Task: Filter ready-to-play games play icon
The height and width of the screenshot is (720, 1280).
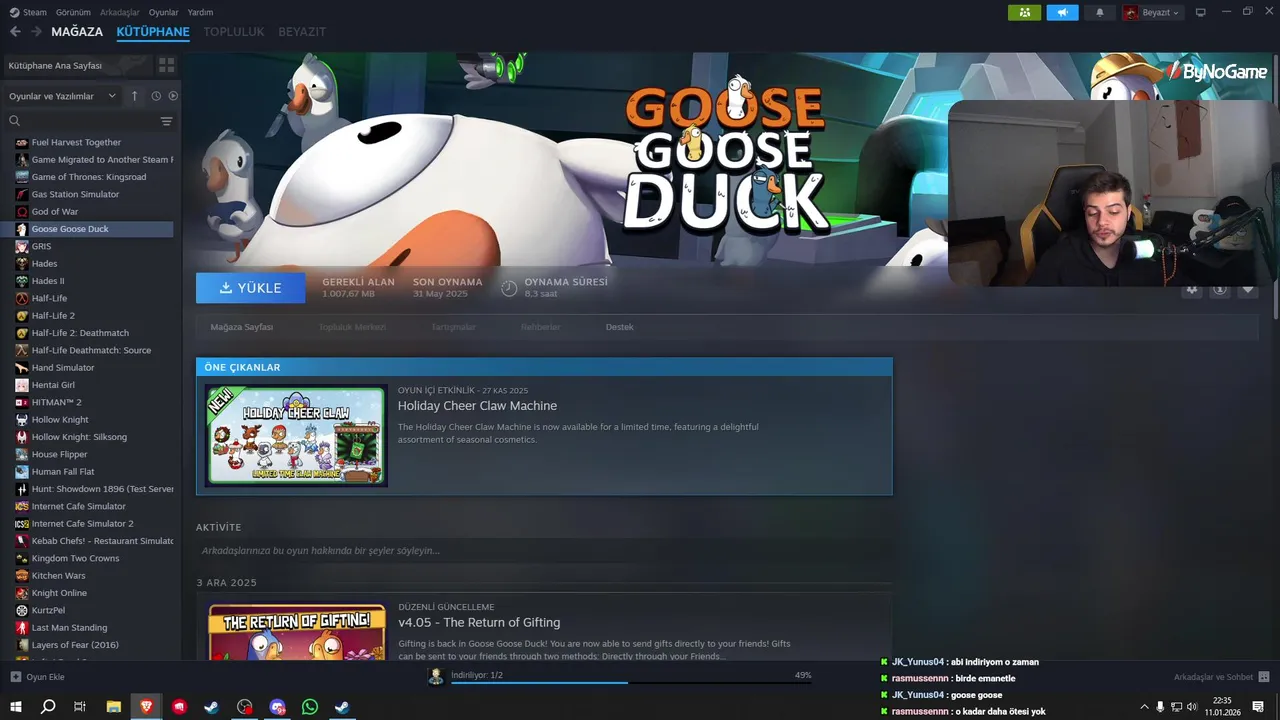Action: 173,96
